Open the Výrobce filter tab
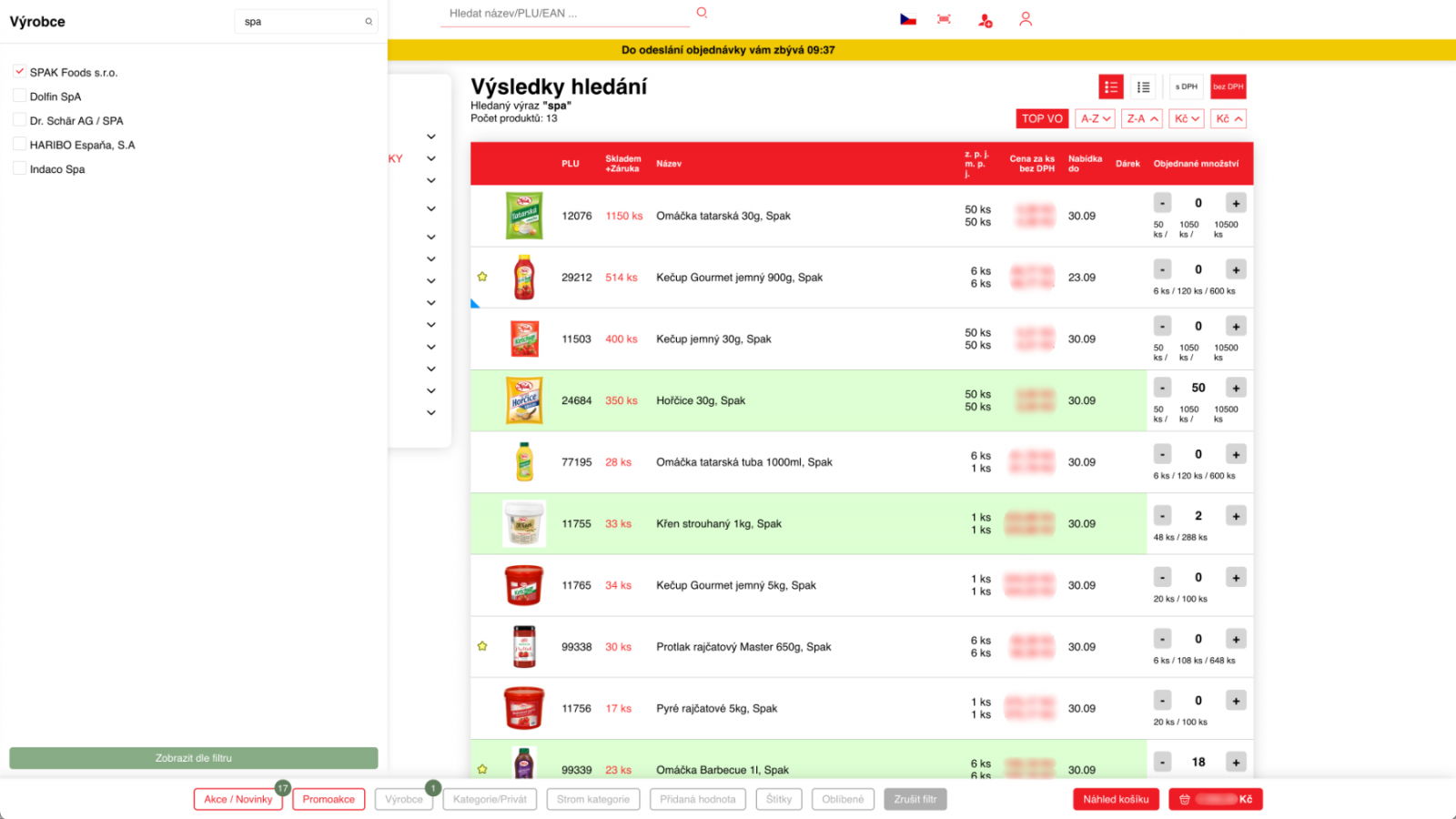This screenshot has height=819, width=1456. coord(404,799)
